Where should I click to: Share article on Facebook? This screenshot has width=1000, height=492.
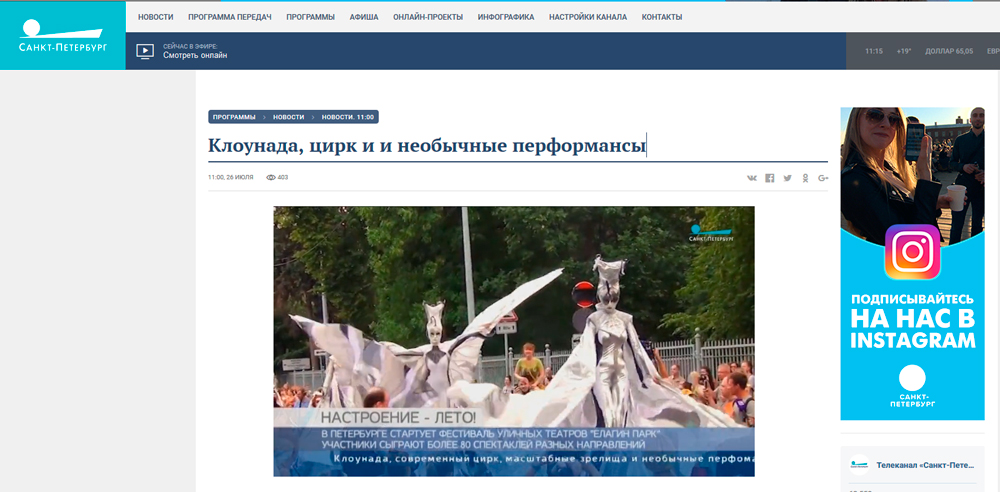pos(770,178)
